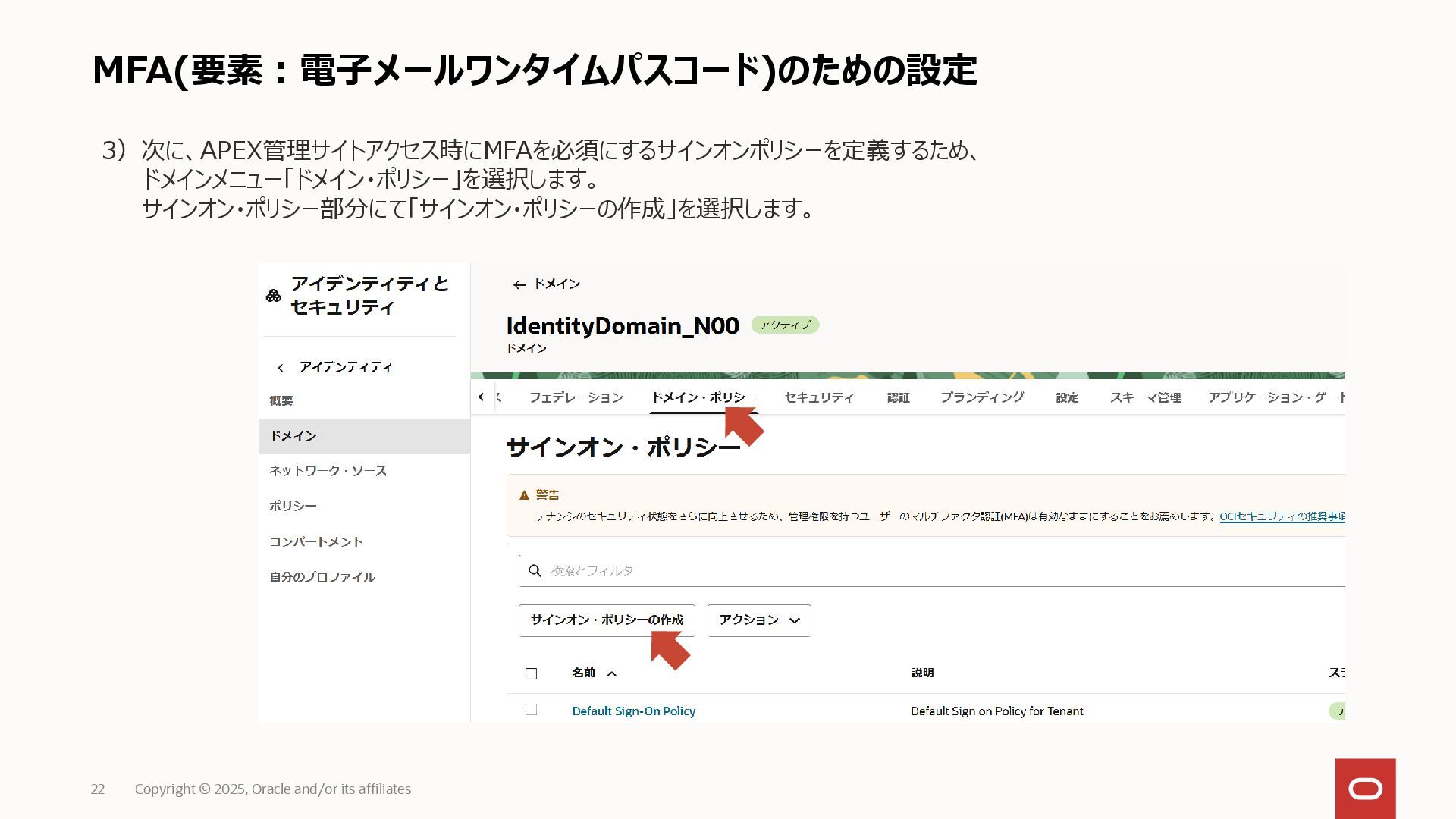Open the Default Sign-On Policy link
The image size is (1456, 819).
634,711
